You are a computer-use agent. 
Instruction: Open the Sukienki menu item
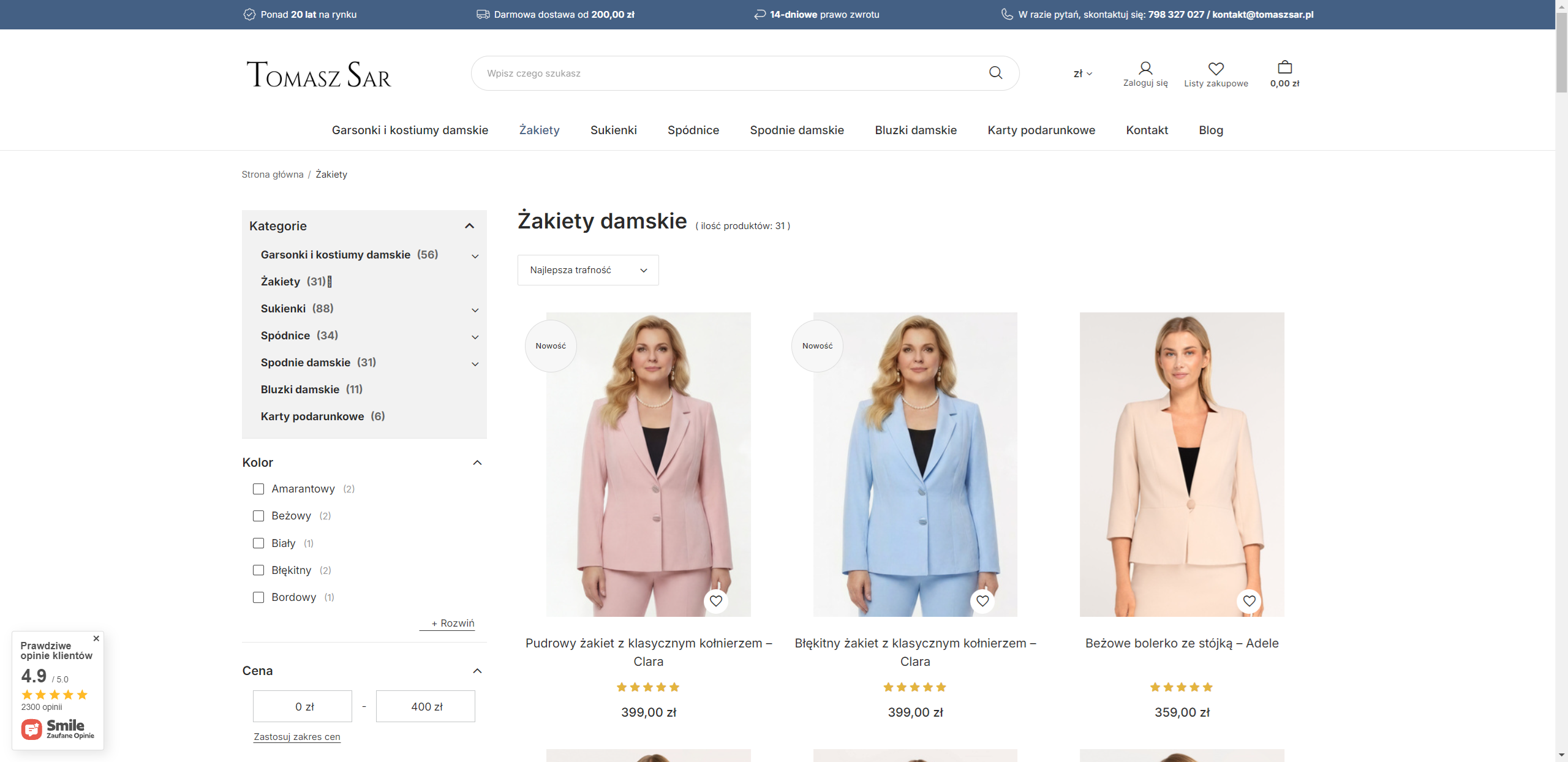pos(613,130)
